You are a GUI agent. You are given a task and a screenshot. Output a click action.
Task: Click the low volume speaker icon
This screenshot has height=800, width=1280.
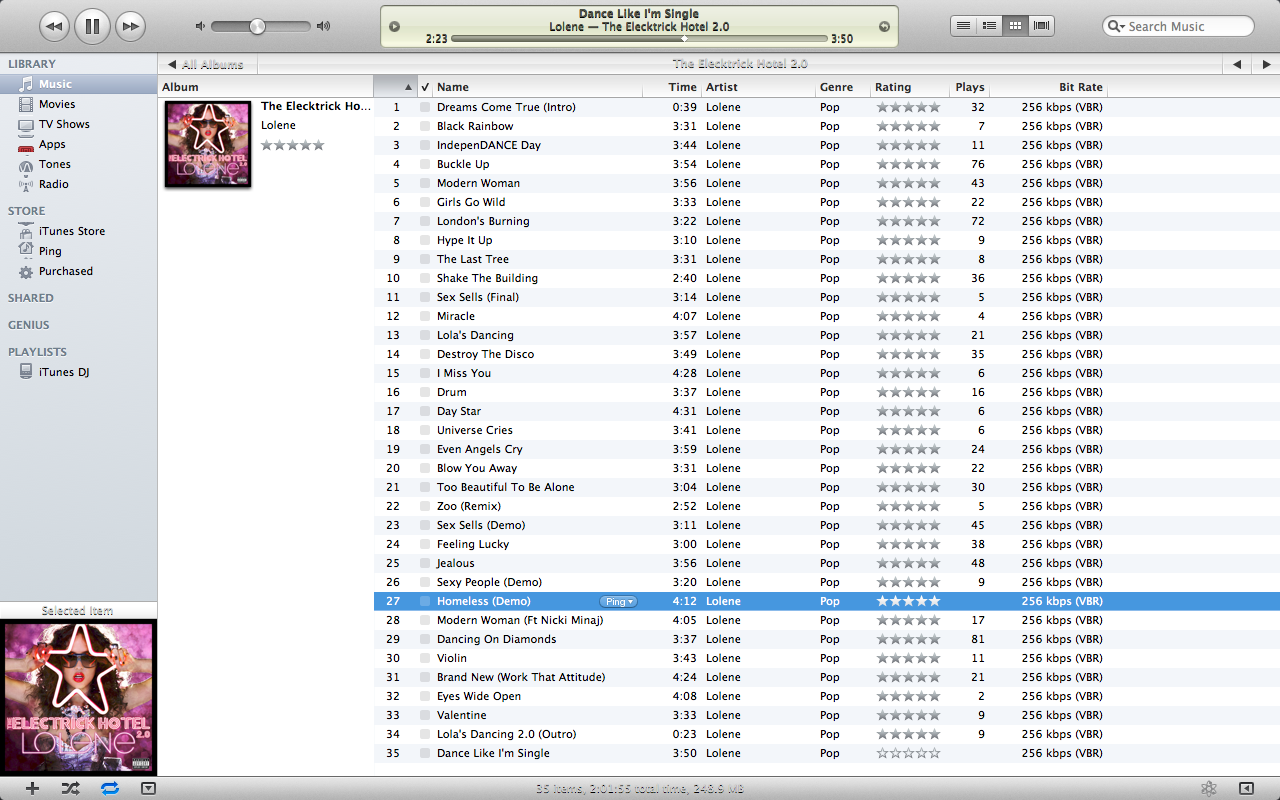coord(200,26)
